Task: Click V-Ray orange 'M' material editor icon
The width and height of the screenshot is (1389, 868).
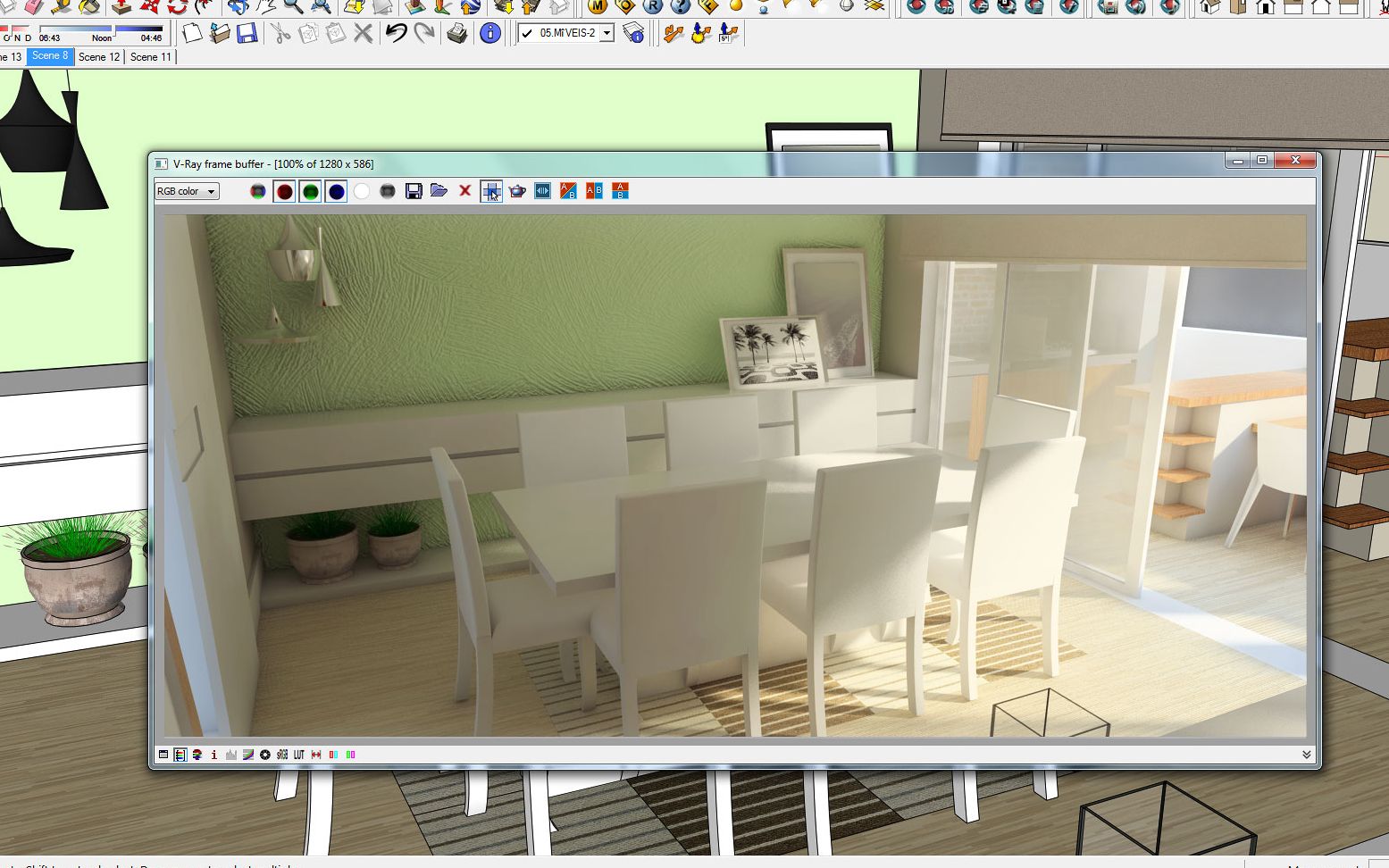Action: pyautogui.click(x=598, y=6)
